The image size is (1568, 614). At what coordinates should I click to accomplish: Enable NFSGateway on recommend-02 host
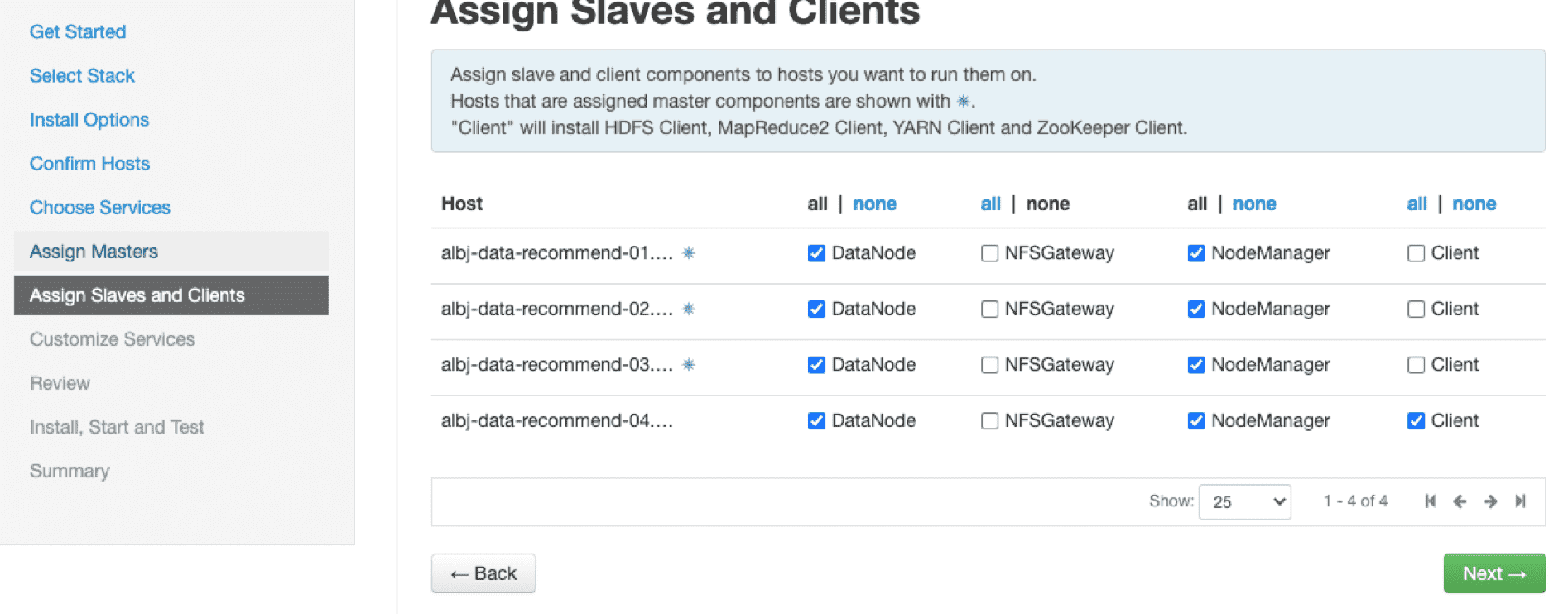(989, 309)
